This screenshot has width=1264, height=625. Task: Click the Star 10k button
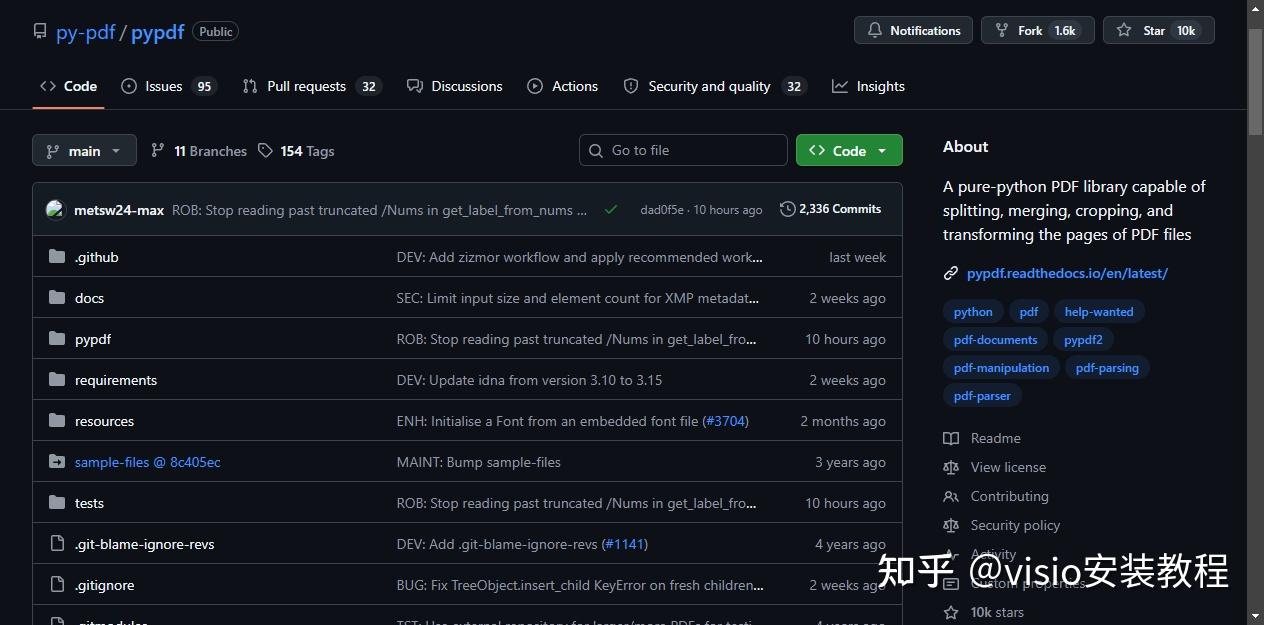coord(1159,31)
